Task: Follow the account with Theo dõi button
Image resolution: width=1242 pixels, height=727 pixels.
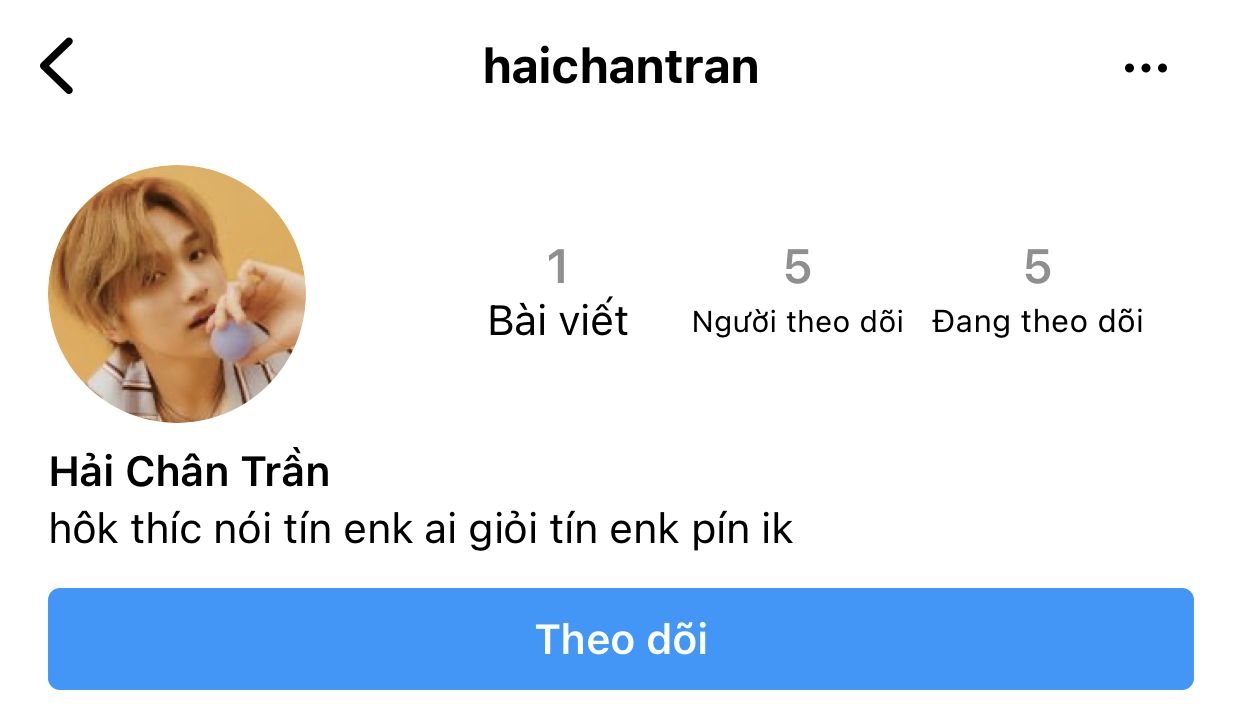Action: [621, 639]
